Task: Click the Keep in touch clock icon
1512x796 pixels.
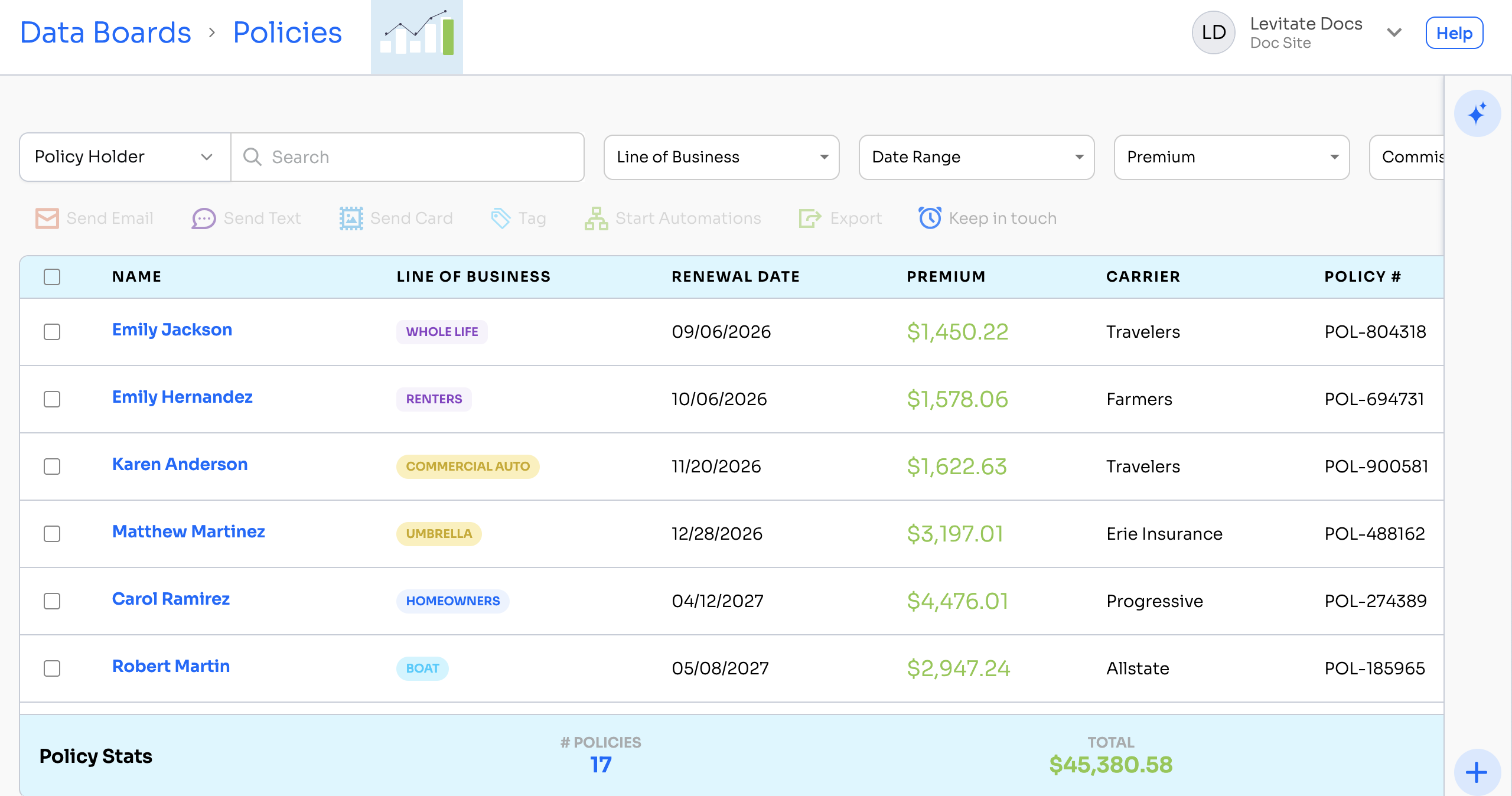Action: click(x=930, y=218)
